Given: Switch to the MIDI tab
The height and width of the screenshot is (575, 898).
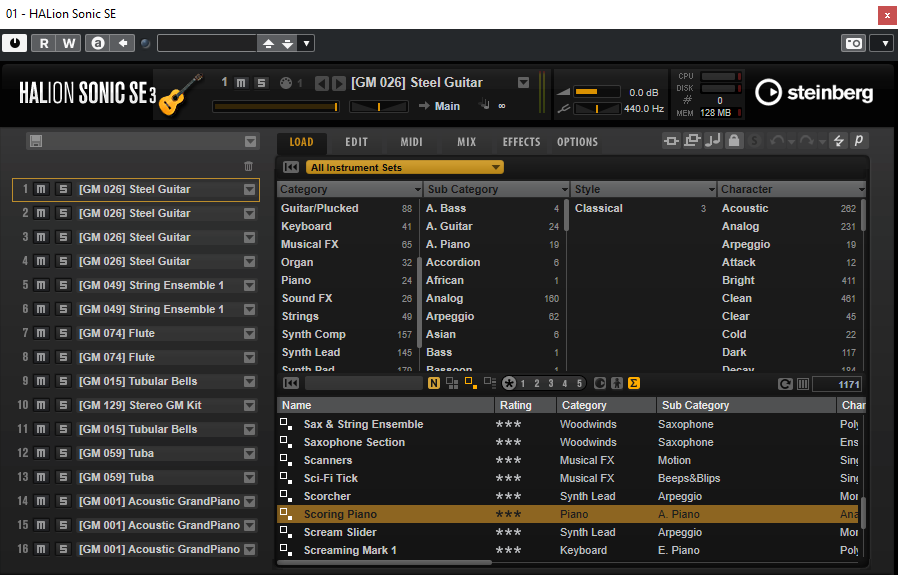Looking at the screenshot, I should [411, 142].
